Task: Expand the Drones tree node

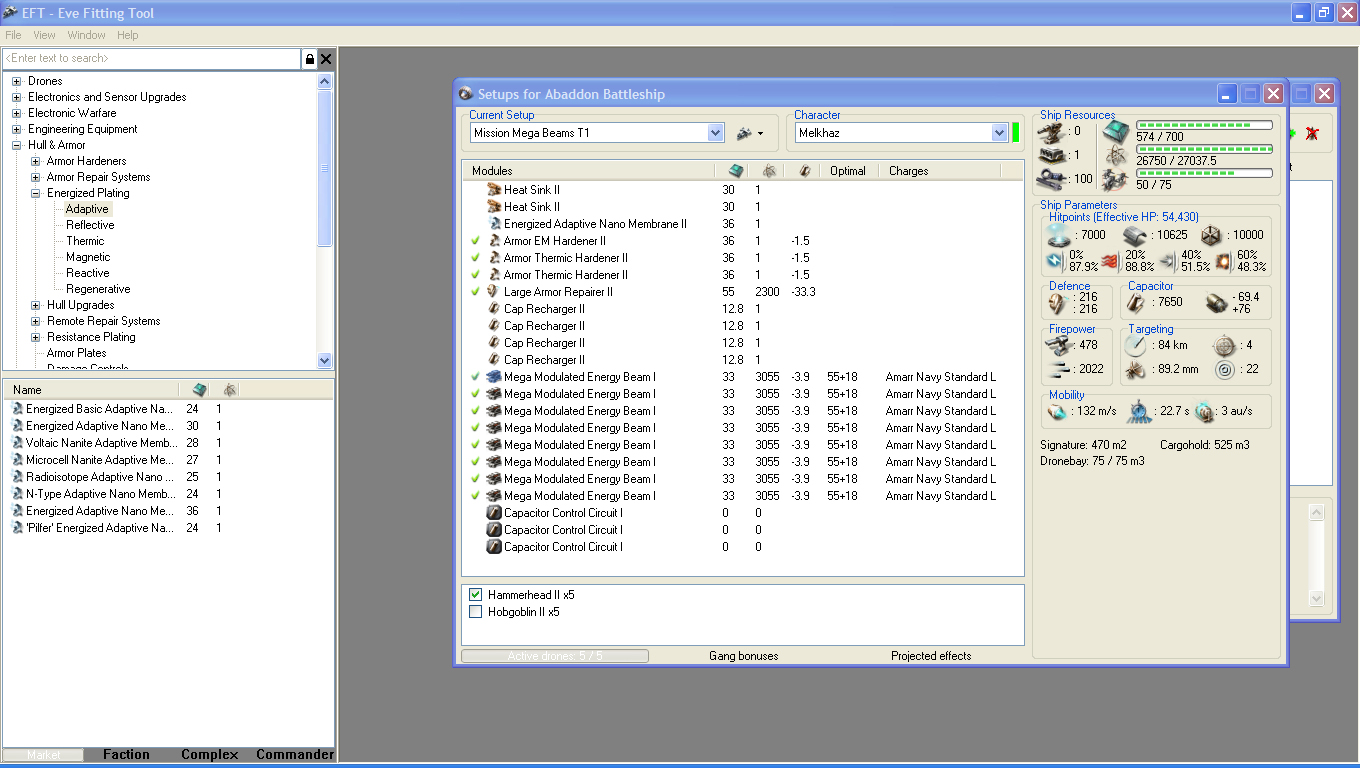Action: click(x=17, y=81)
